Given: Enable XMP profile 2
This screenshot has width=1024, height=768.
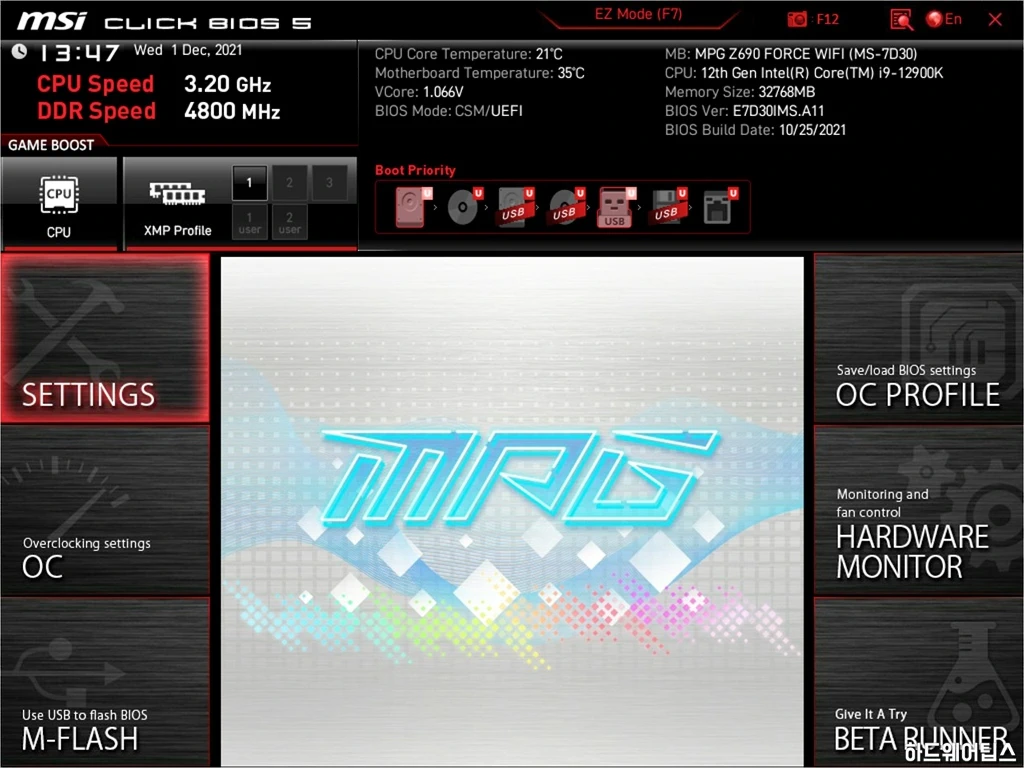Looking at the screenshot, I should pyautogui.click(x=289, y=183).
